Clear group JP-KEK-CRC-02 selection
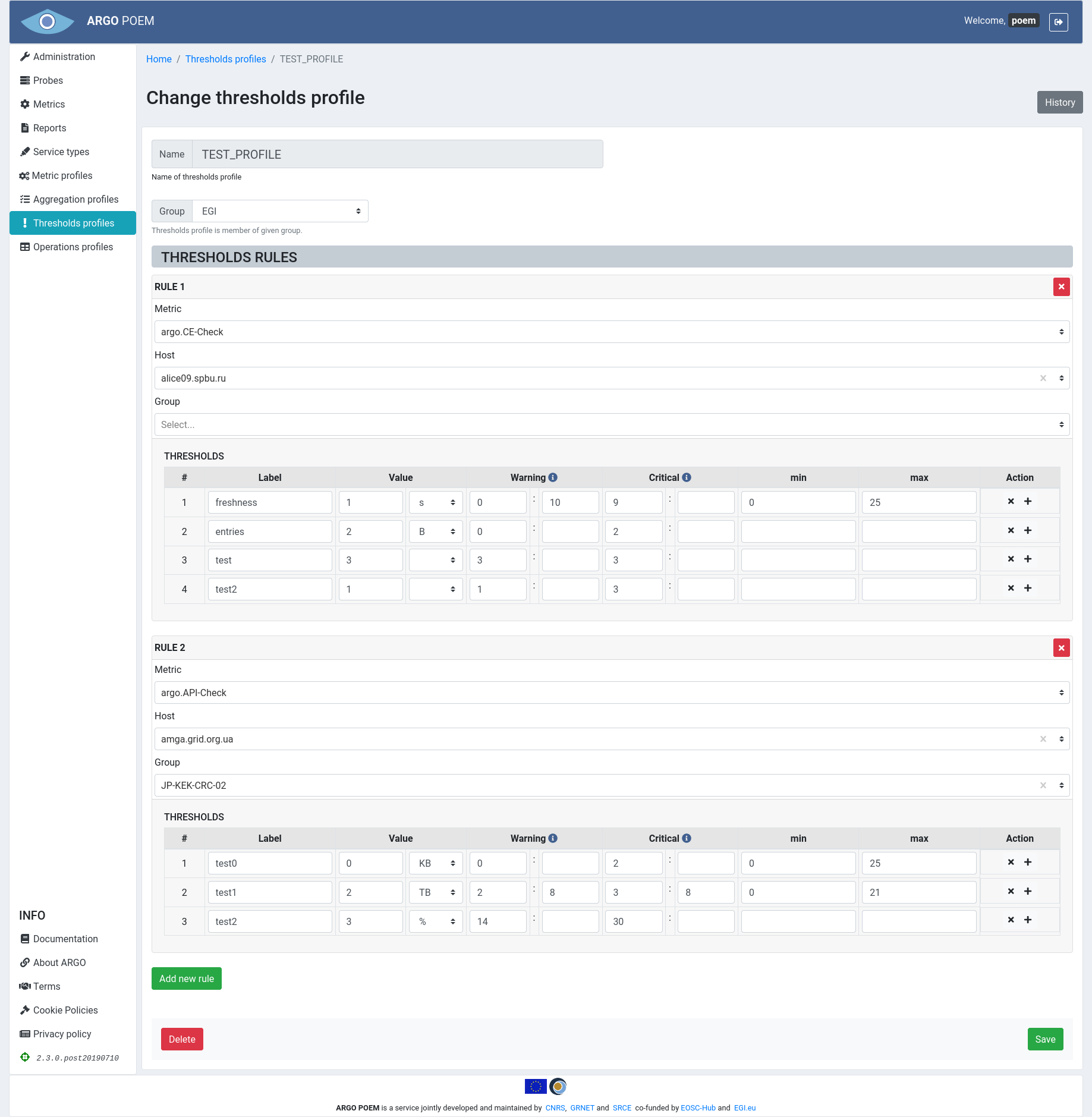This screenshot has height=1117, width=1092. click(x=1043, y=785)
